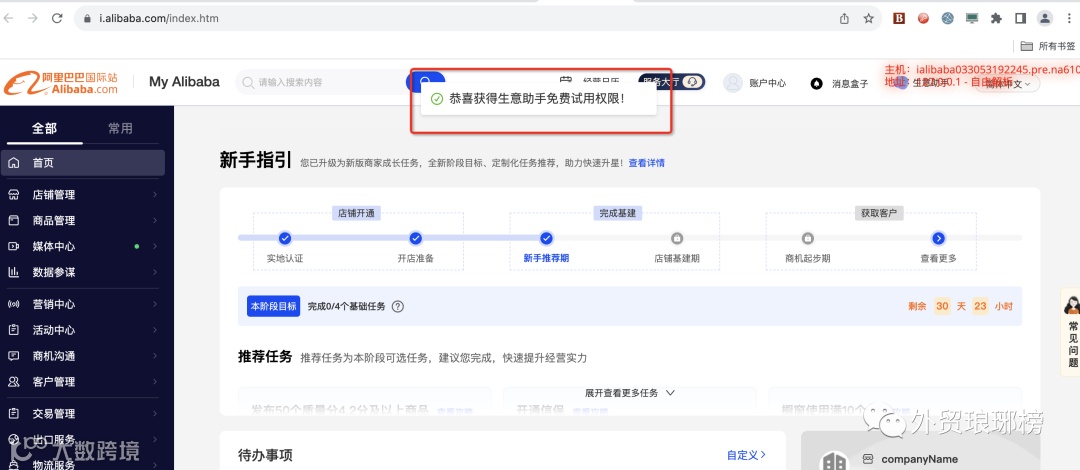
Task: Go back with browser back arrow
Action: (x=9, y=19)
